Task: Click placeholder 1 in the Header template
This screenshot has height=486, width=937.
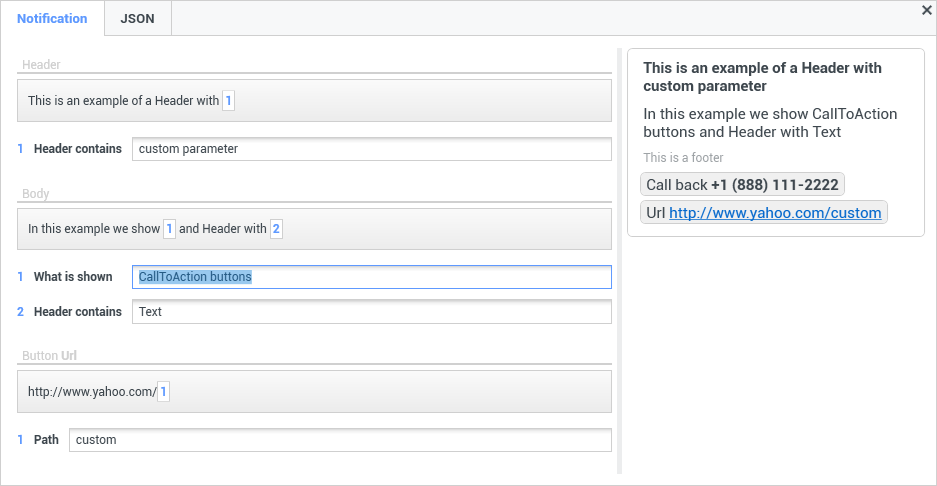Action: (x=228, y=100)
